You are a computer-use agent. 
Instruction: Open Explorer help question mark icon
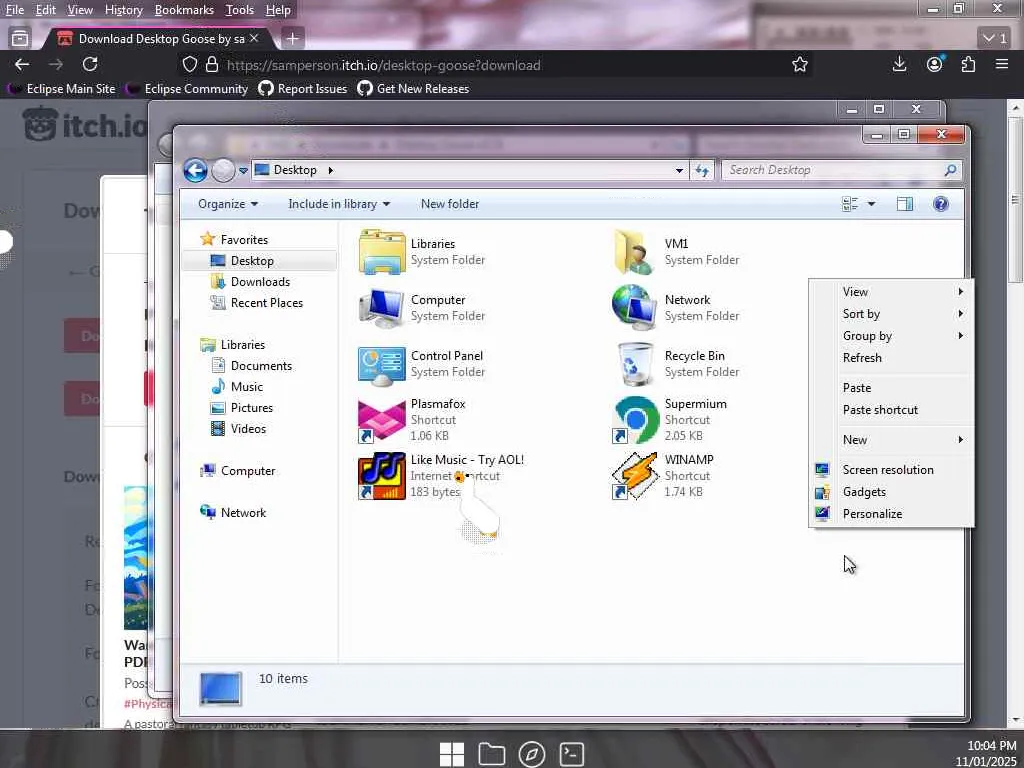point(940,204)
